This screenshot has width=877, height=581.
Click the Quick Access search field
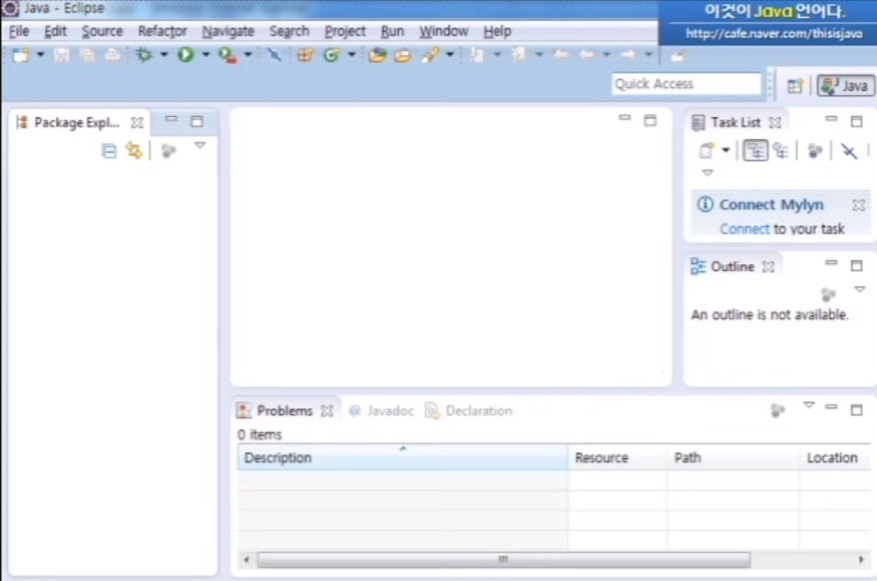tap(686, 84)
